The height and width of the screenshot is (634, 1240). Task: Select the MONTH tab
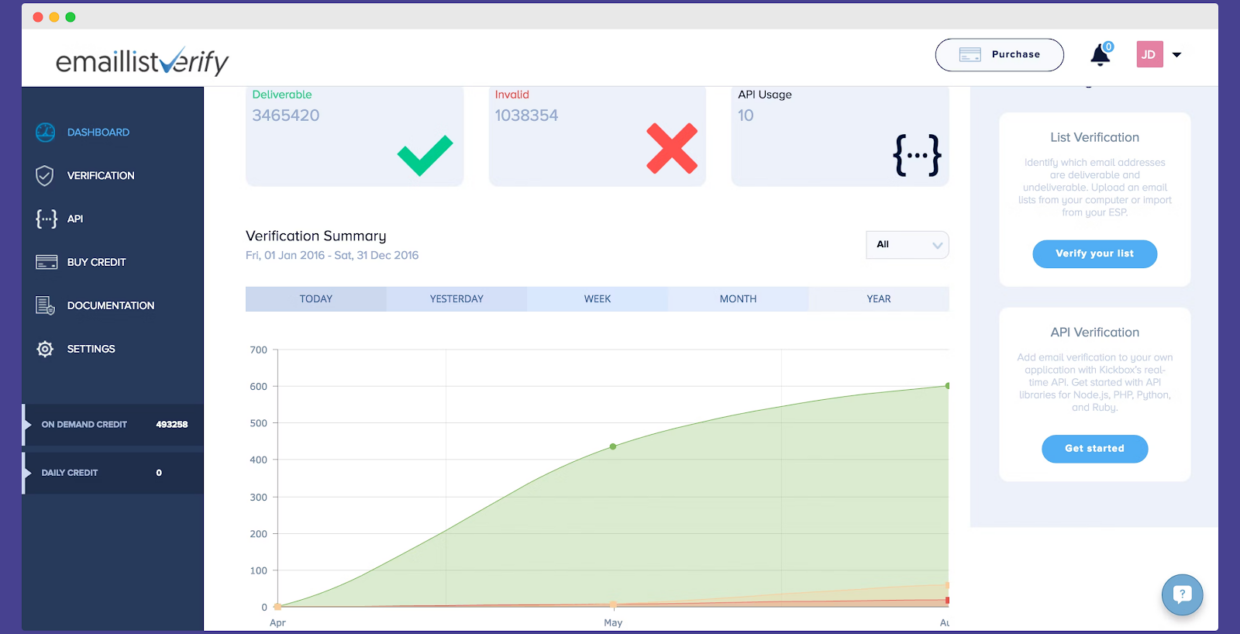(738, 299)
